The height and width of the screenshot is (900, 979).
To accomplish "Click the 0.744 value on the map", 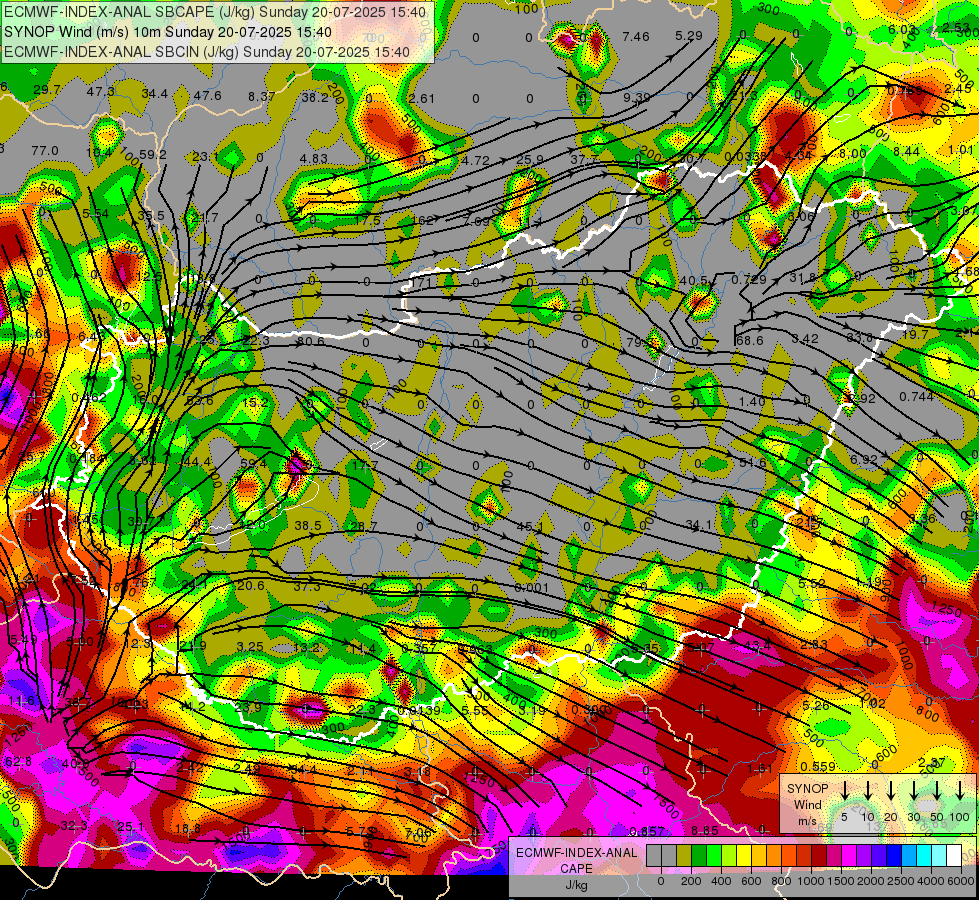I will coord(917,397).
